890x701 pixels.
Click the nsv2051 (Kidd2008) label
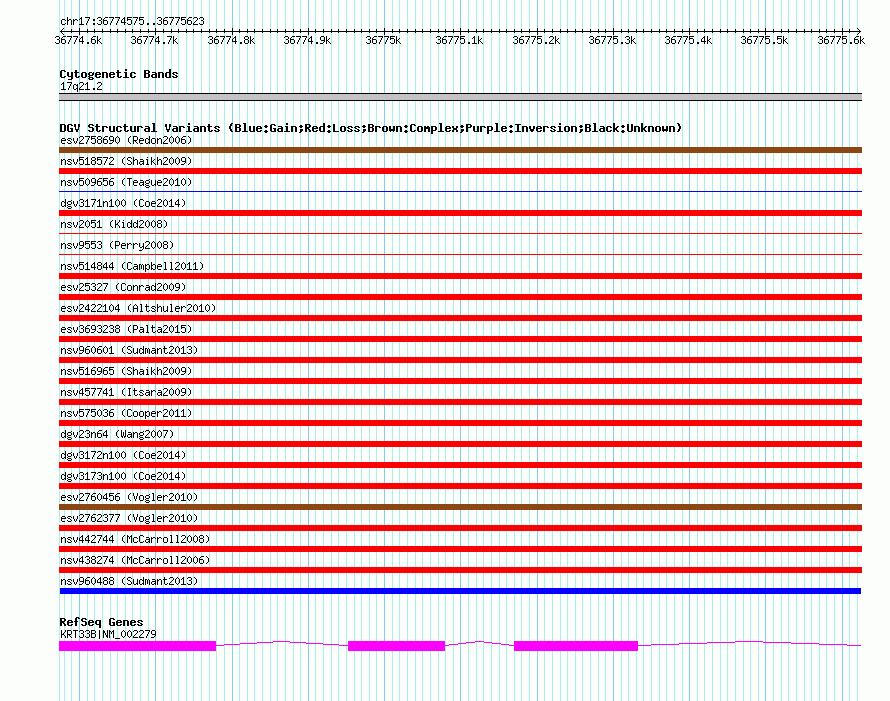pyautogui.click(x=114, y=224)
